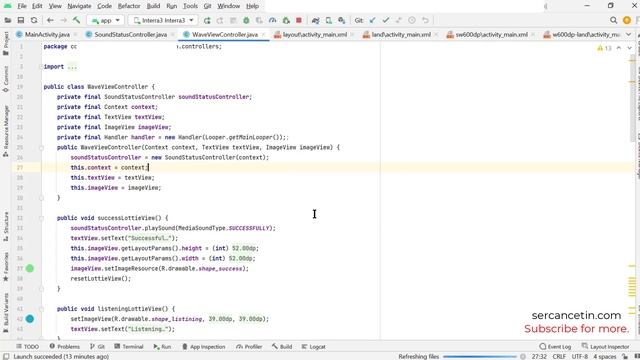Viewport: 640px width, 360px height.
Task: Open the Structure side panel
Action: (6, 227)
